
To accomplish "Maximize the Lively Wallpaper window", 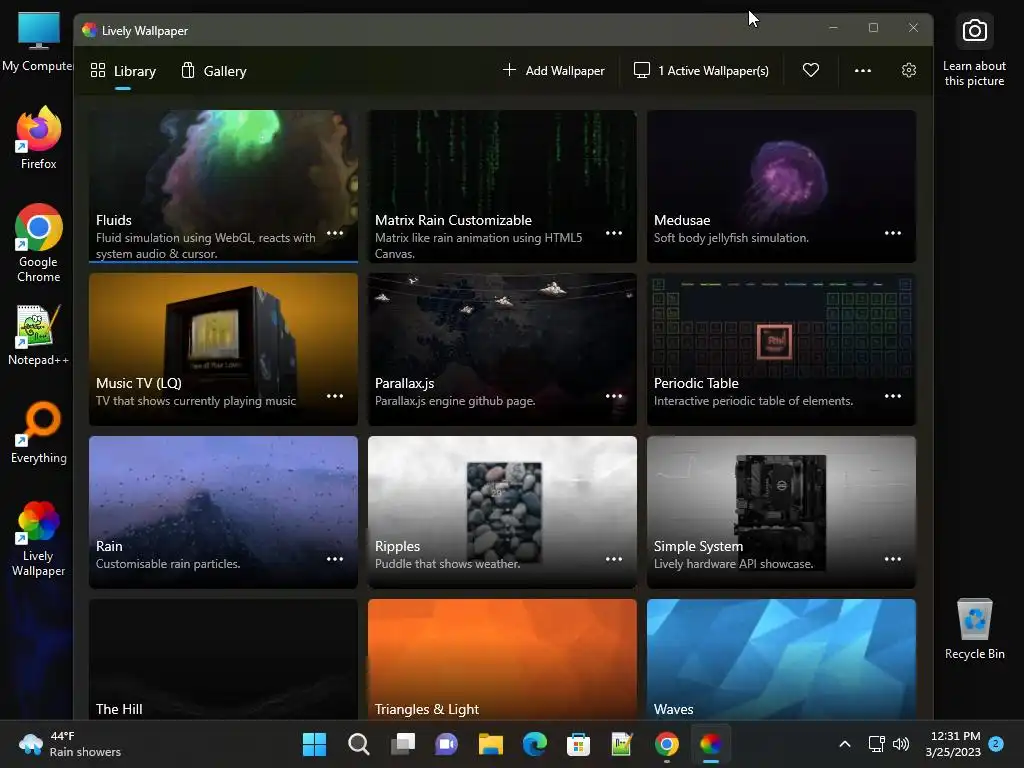I will 873,27.
